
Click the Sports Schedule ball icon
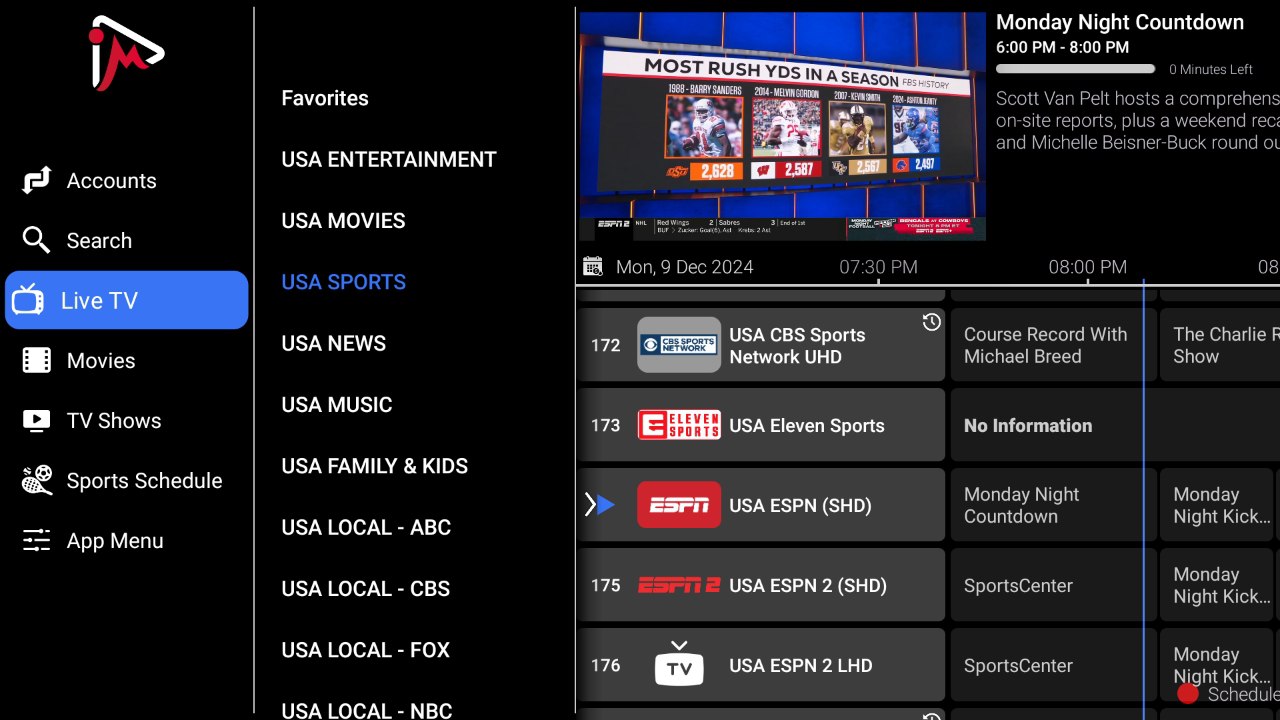pyautogui.click(x=37, y=481)
